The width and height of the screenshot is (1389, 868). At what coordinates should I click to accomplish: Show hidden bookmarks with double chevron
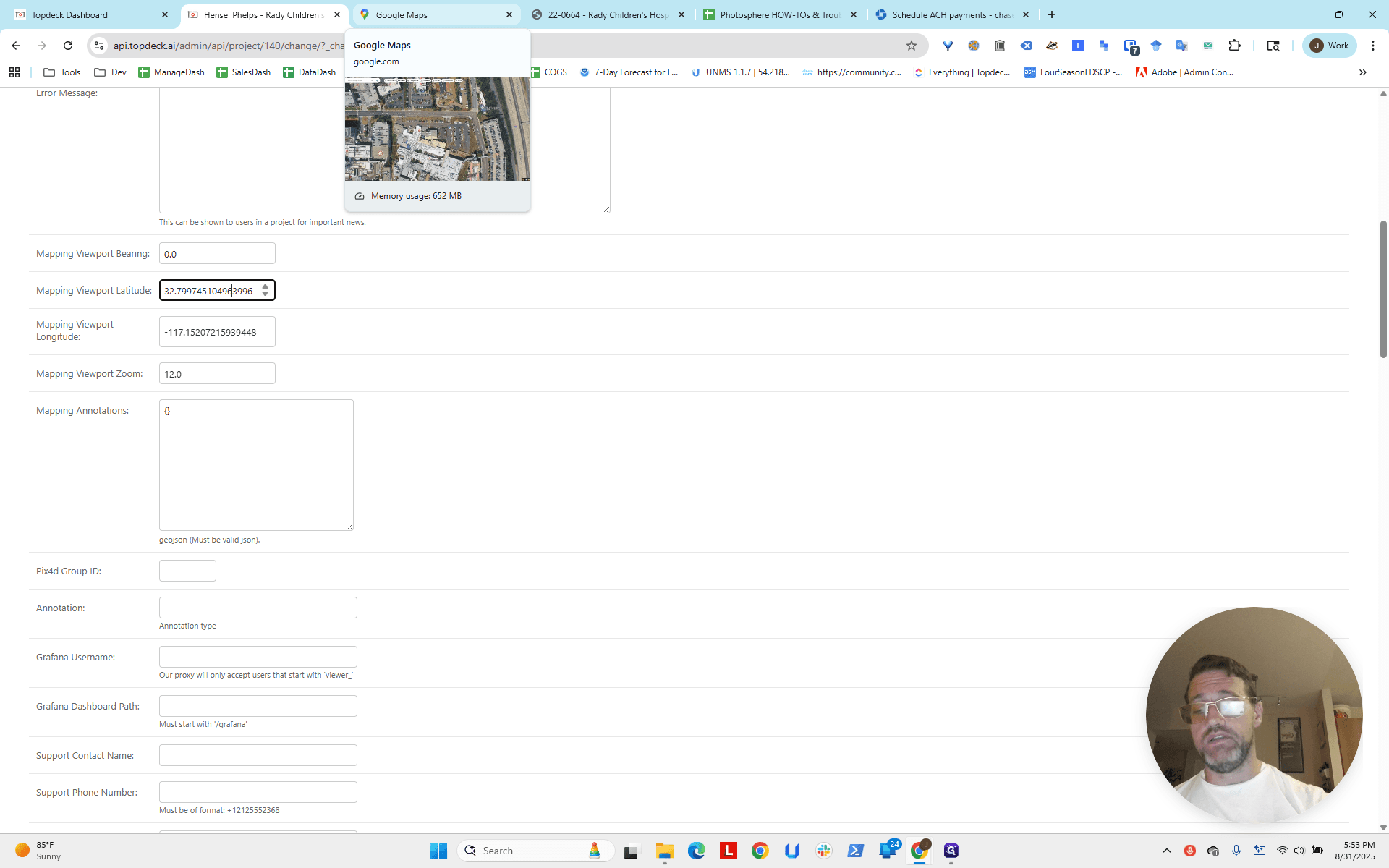(x=1363, y=72)
